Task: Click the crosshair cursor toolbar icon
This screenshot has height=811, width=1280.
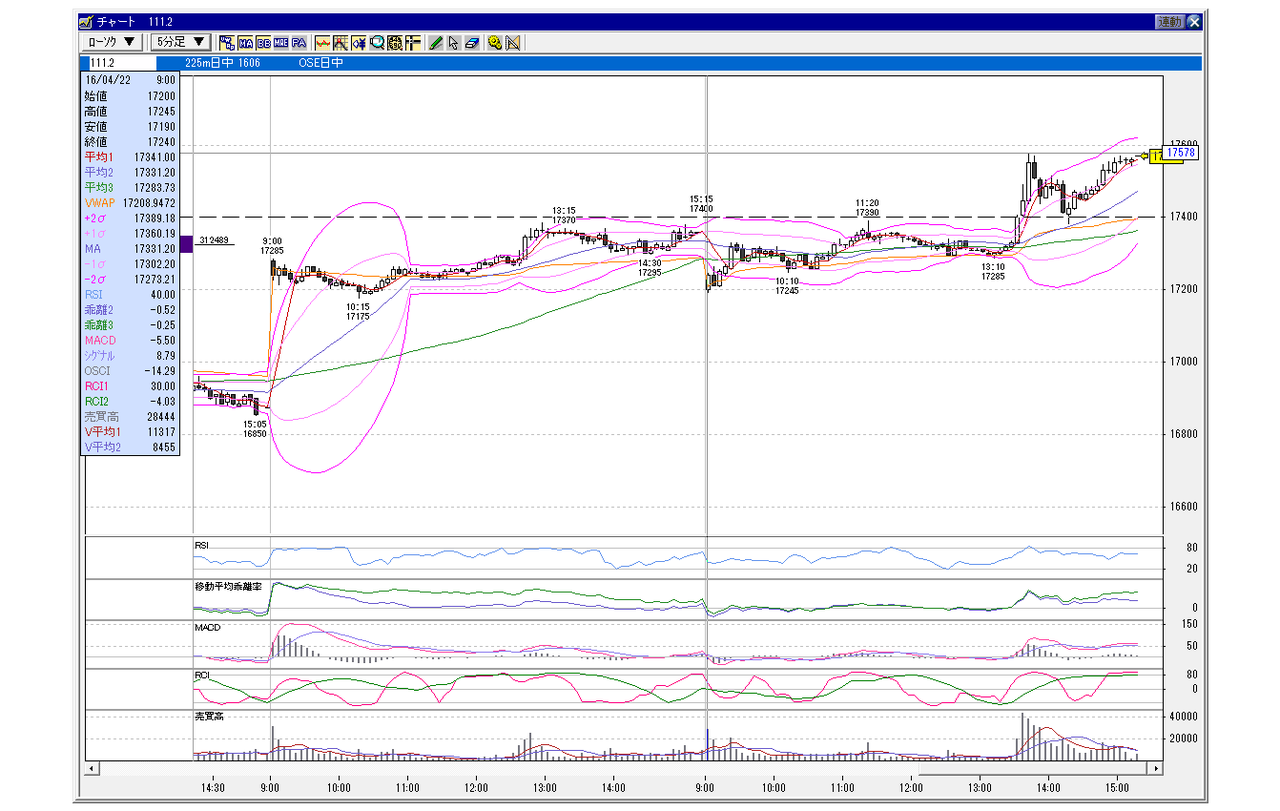Action: click(x=341, y=42)
